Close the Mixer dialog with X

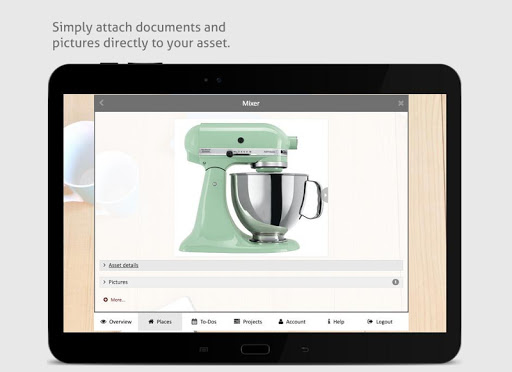tap(401, 103)
